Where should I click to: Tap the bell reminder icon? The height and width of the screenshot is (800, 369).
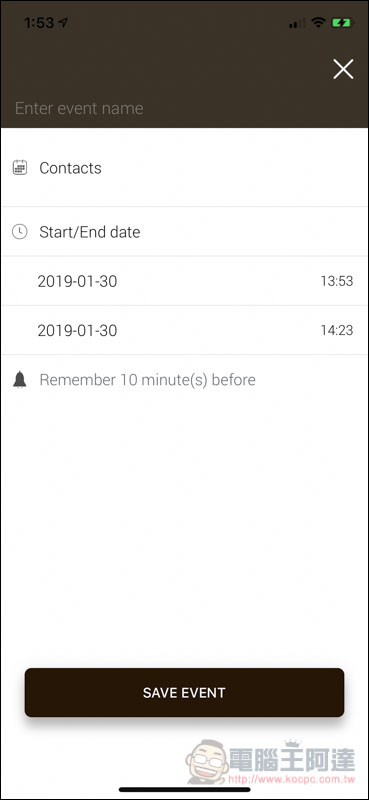coord(20,380)
